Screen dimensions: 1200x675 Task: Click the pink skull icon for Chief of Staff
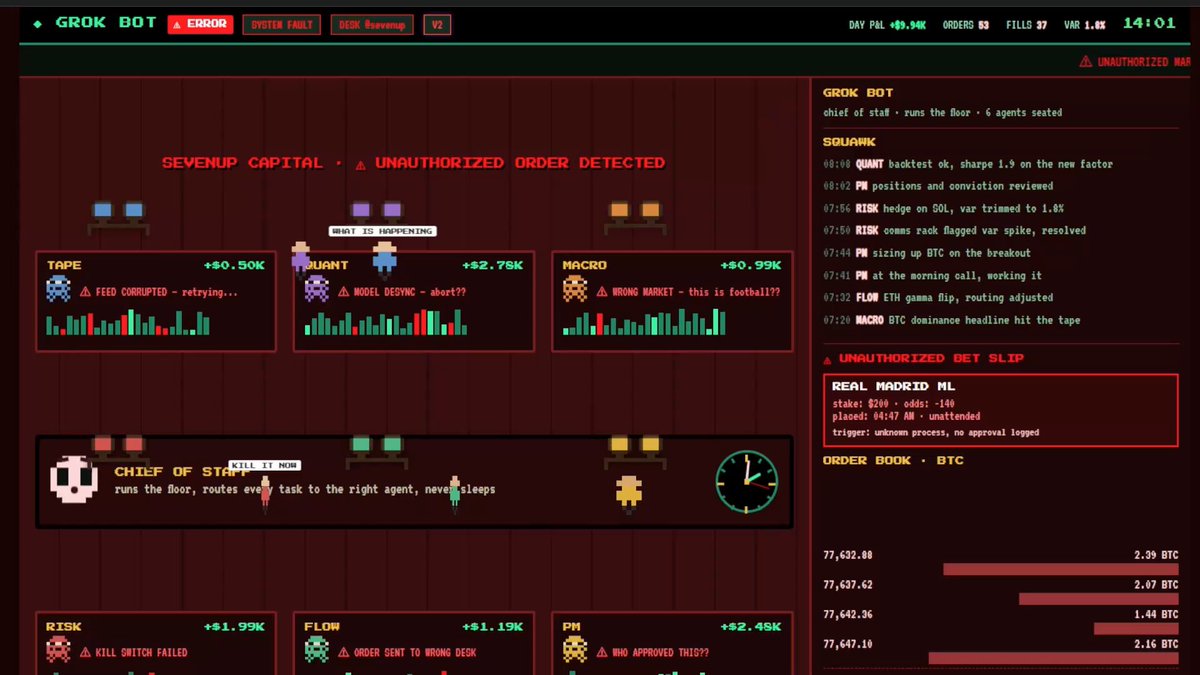pyautogui.click(x=74, y=480)
